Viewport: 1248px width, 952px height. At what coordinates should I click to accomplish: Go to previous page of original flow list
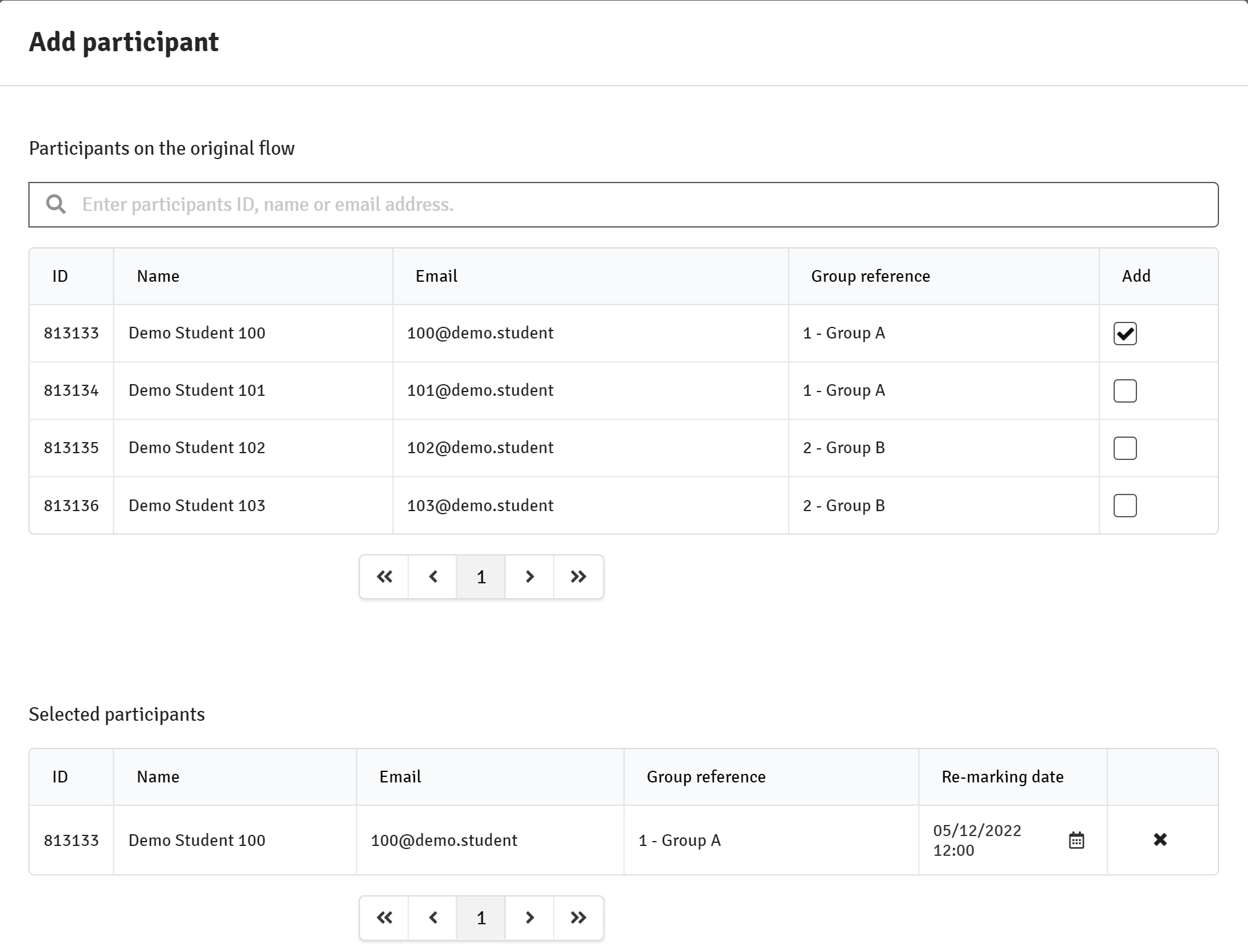[433, 577]
